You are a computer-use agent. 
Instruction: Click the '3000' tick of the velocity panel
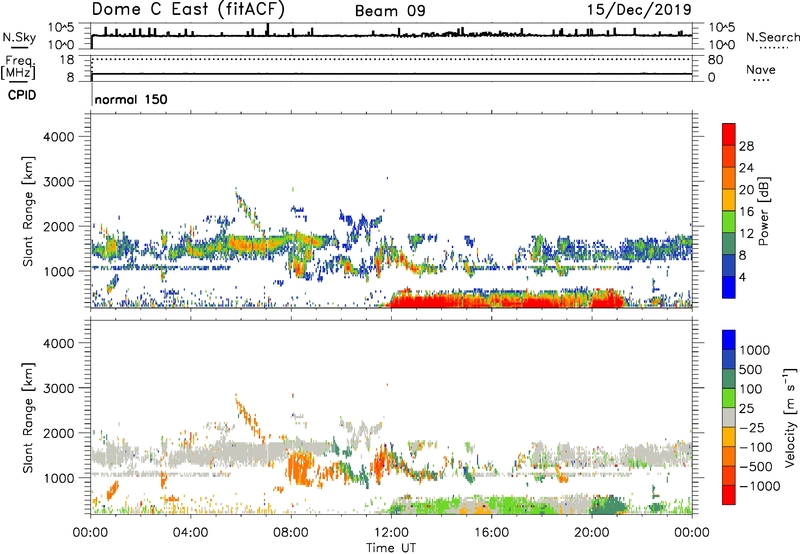click(58, 388)
